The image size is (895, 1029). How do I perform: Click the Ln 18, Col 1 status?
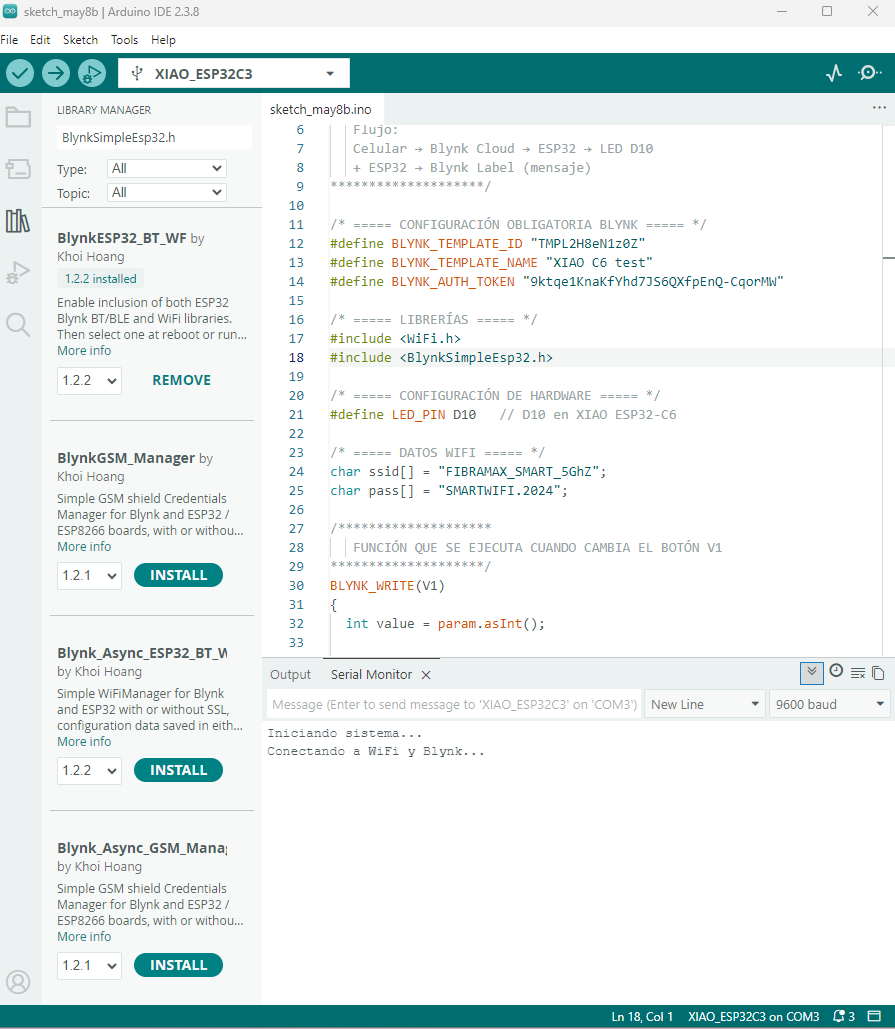642,1017
